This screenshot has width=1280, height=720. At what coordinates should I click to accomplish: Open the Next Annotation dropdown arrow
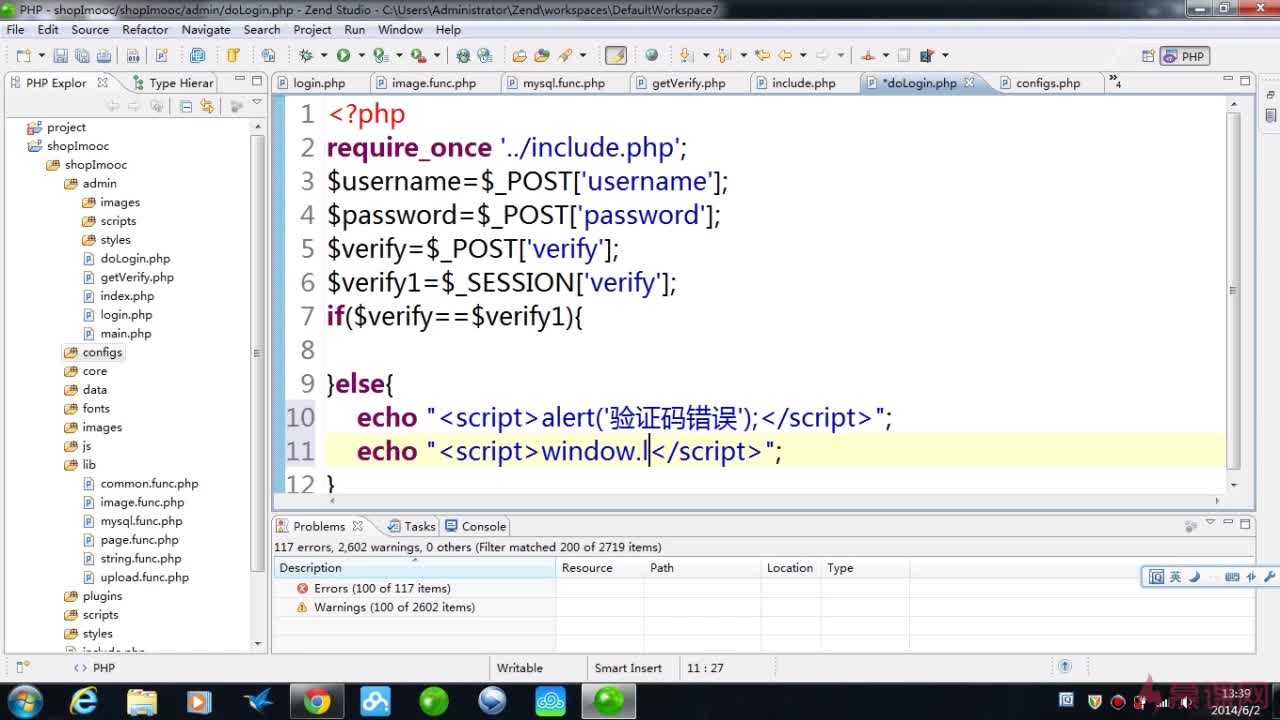(x=705, y=56)
